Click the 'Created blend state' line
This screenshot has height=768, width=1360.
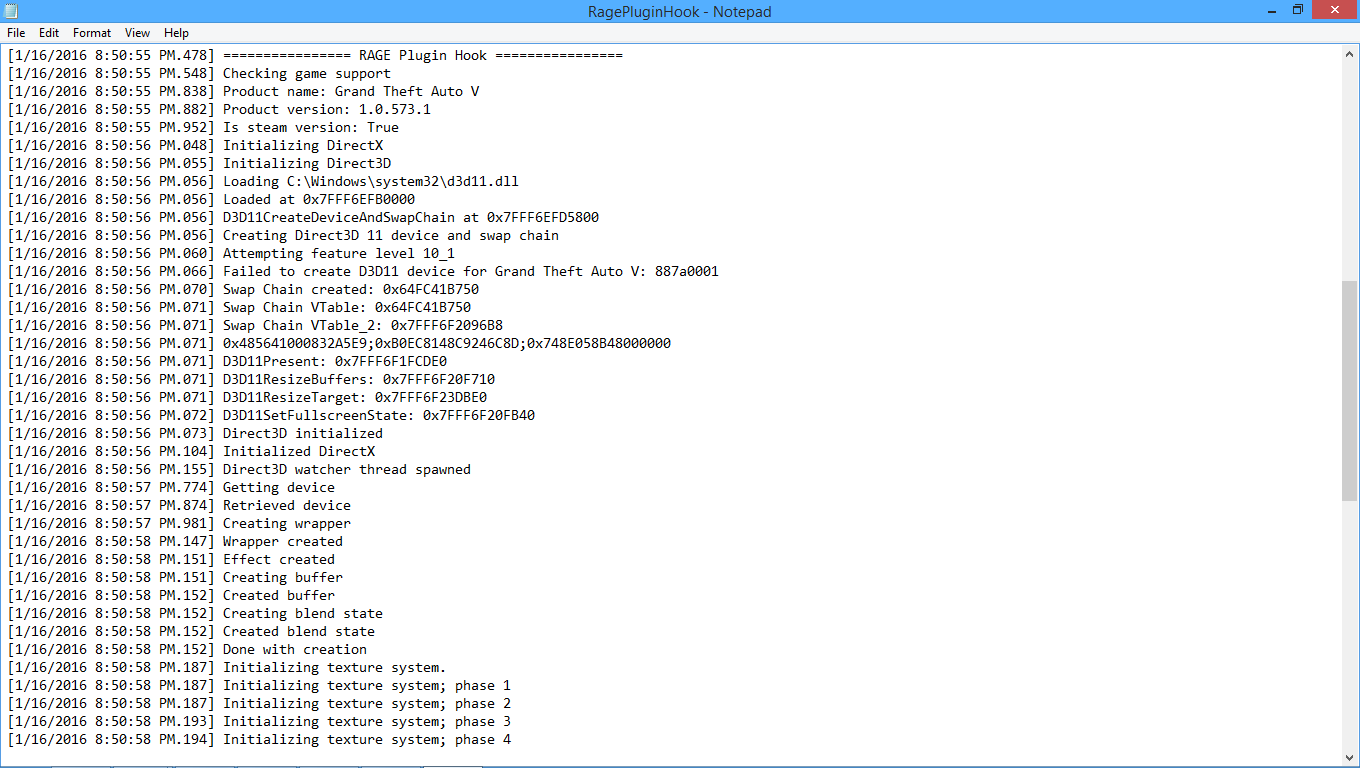(191, 631)
